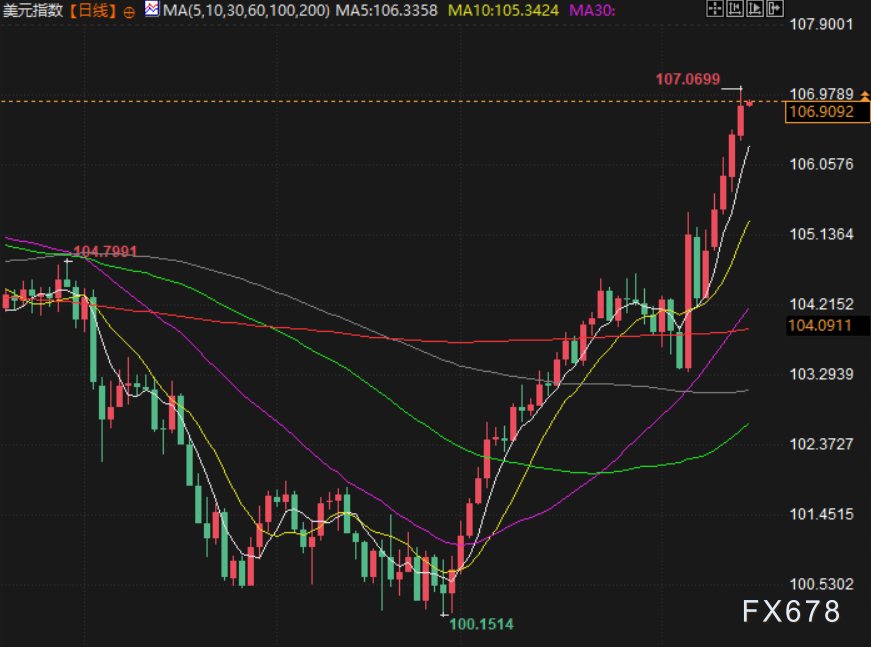The image size is (871, 647).
Task: Click the axis icon with right-pointing arrow
Action: click(x=754, y=9)
